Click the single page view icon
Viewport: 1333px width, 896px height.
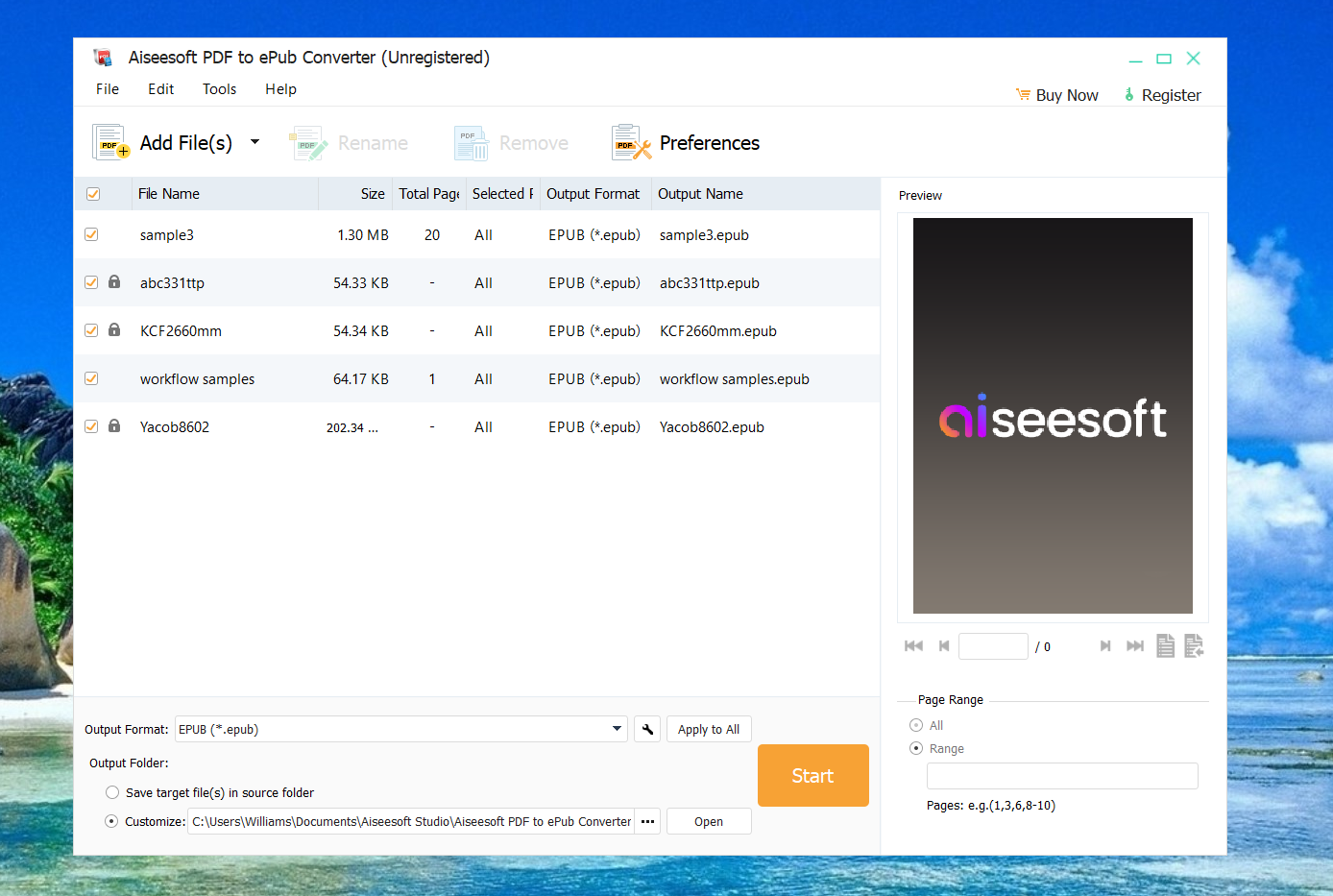[x=1165, y=646]
